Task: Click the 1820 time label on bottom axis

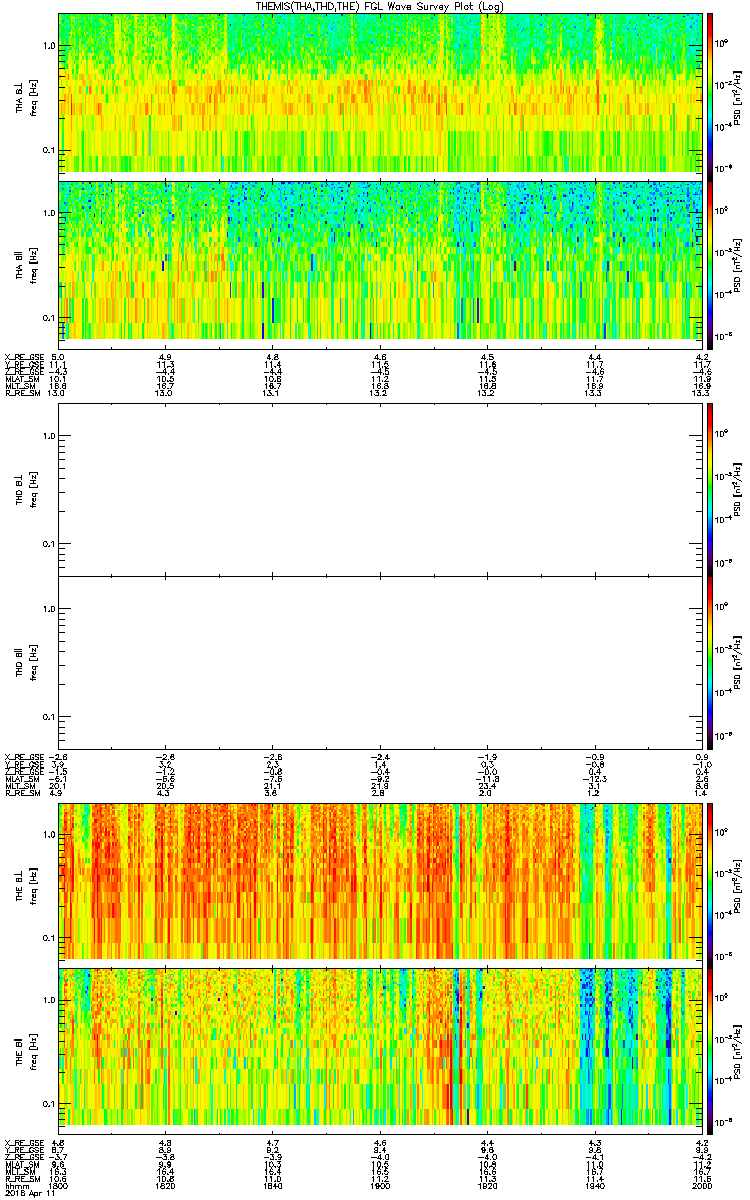Action: click(165, 1184)
